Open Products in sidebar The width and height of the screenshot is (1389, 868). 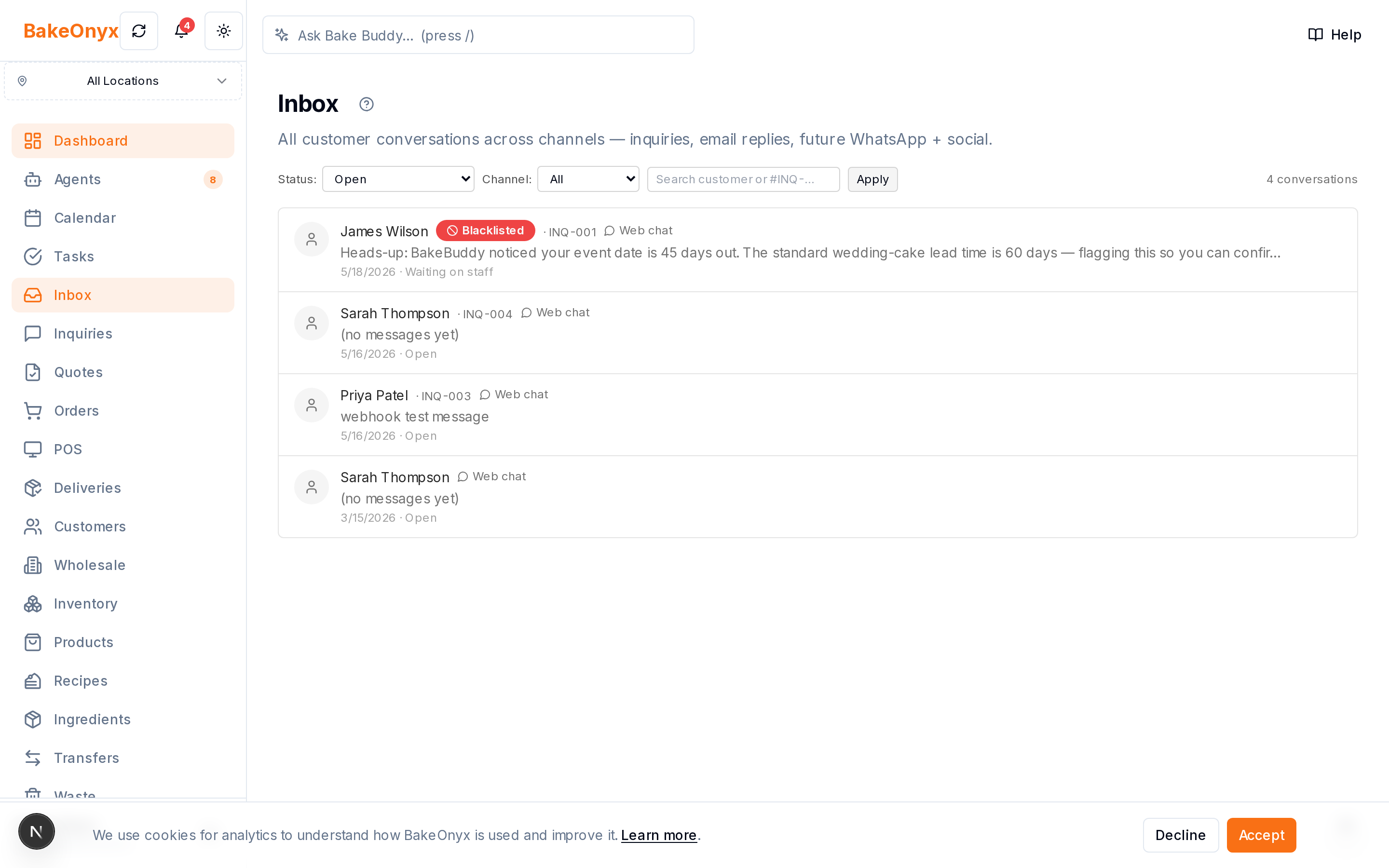coord(123,642)
